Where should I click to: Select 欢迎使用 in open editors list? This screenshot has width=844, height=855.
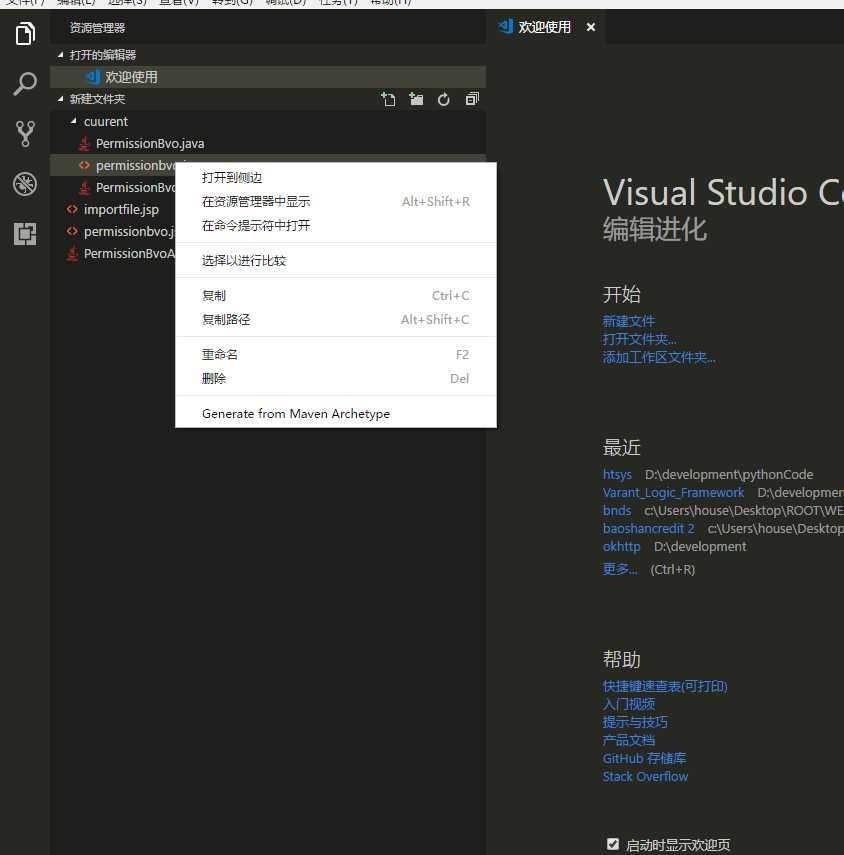pyautogui.click(x=268, y=77)
